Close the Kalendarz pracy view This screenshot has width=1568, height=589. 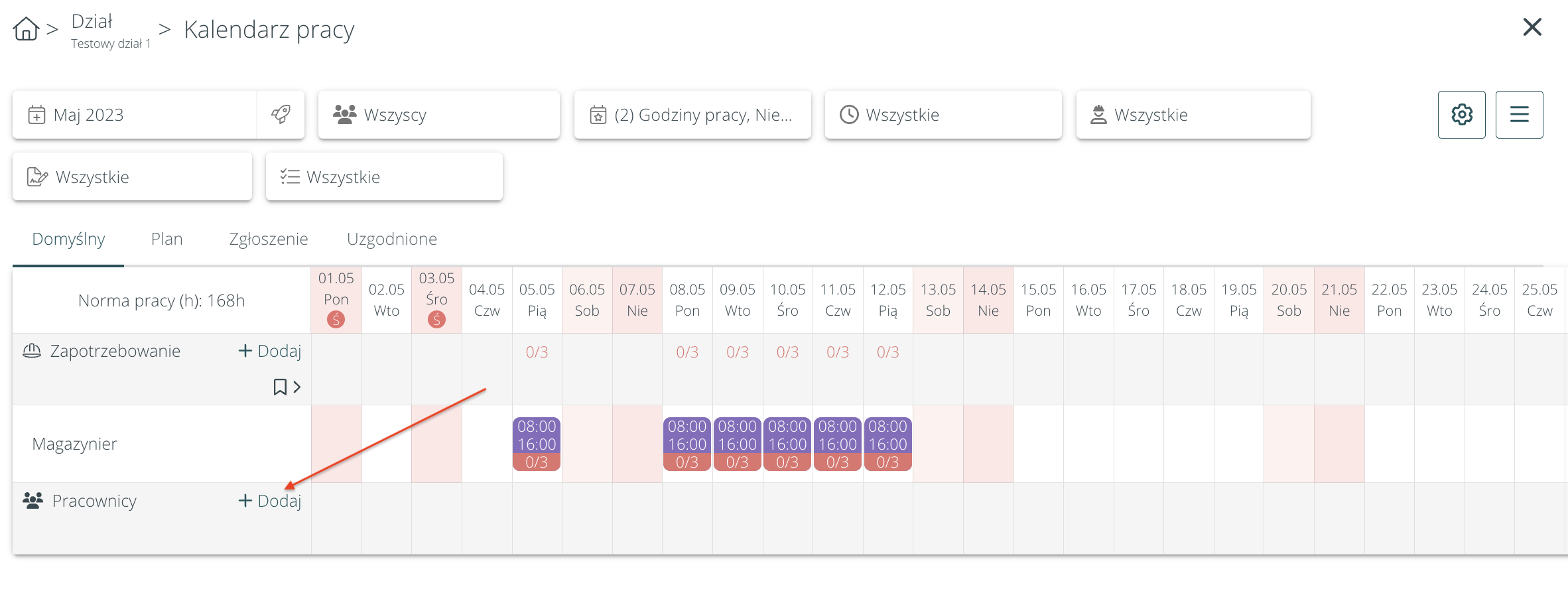click(1532, 27)
